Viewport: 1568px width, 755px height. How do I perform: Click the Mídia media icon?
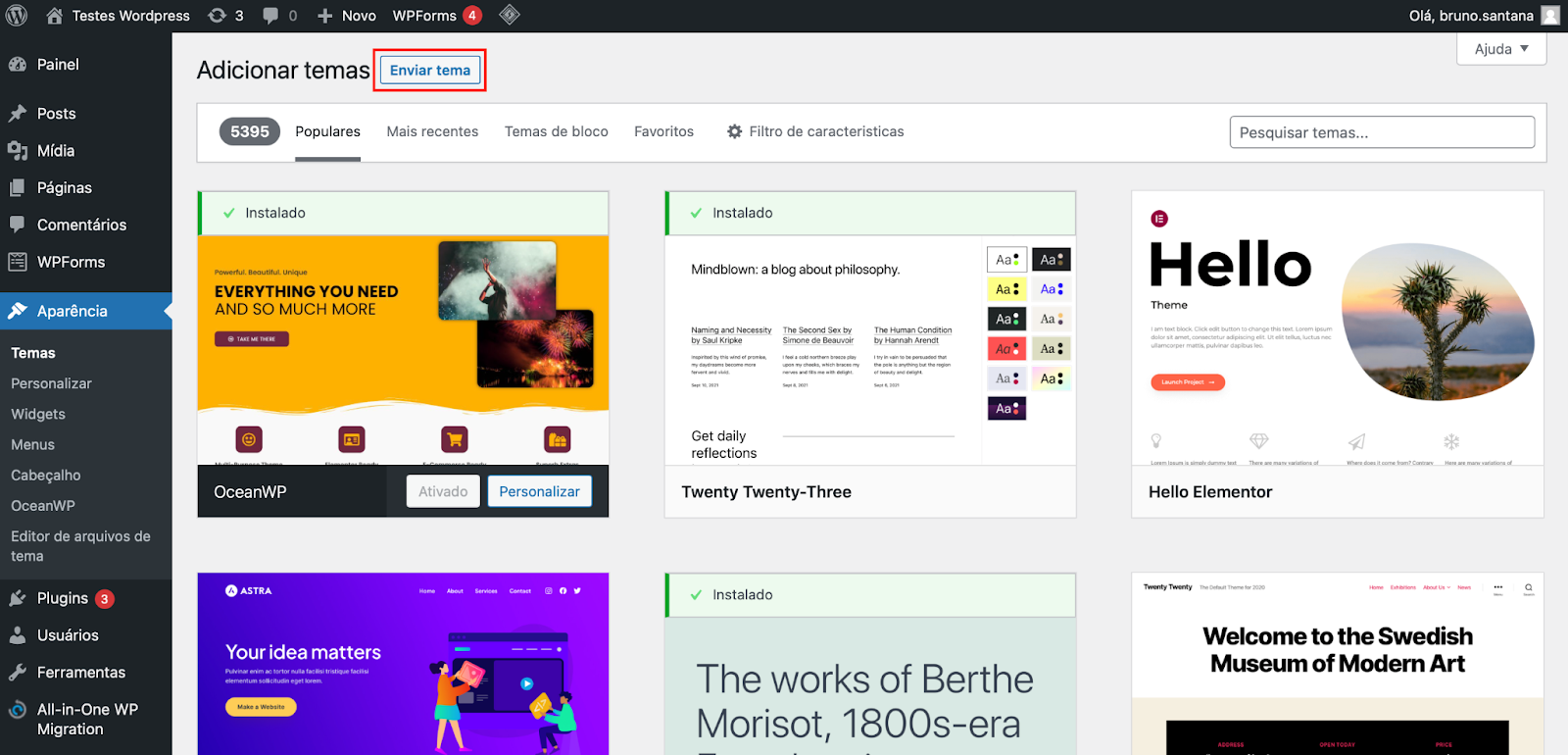(x=18, y=151)
